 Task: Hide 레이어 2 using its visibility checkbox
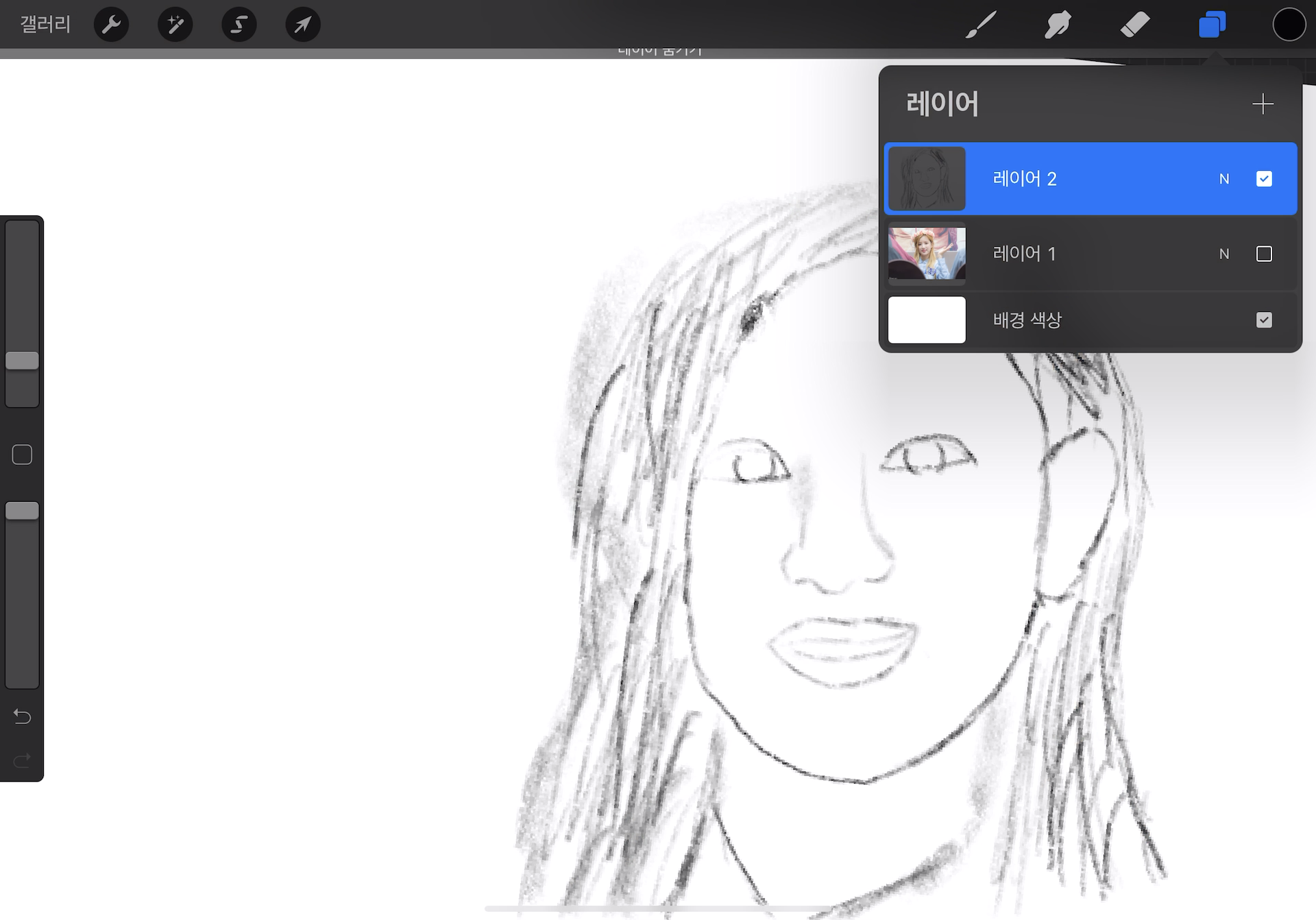[x=1264, y=179]
